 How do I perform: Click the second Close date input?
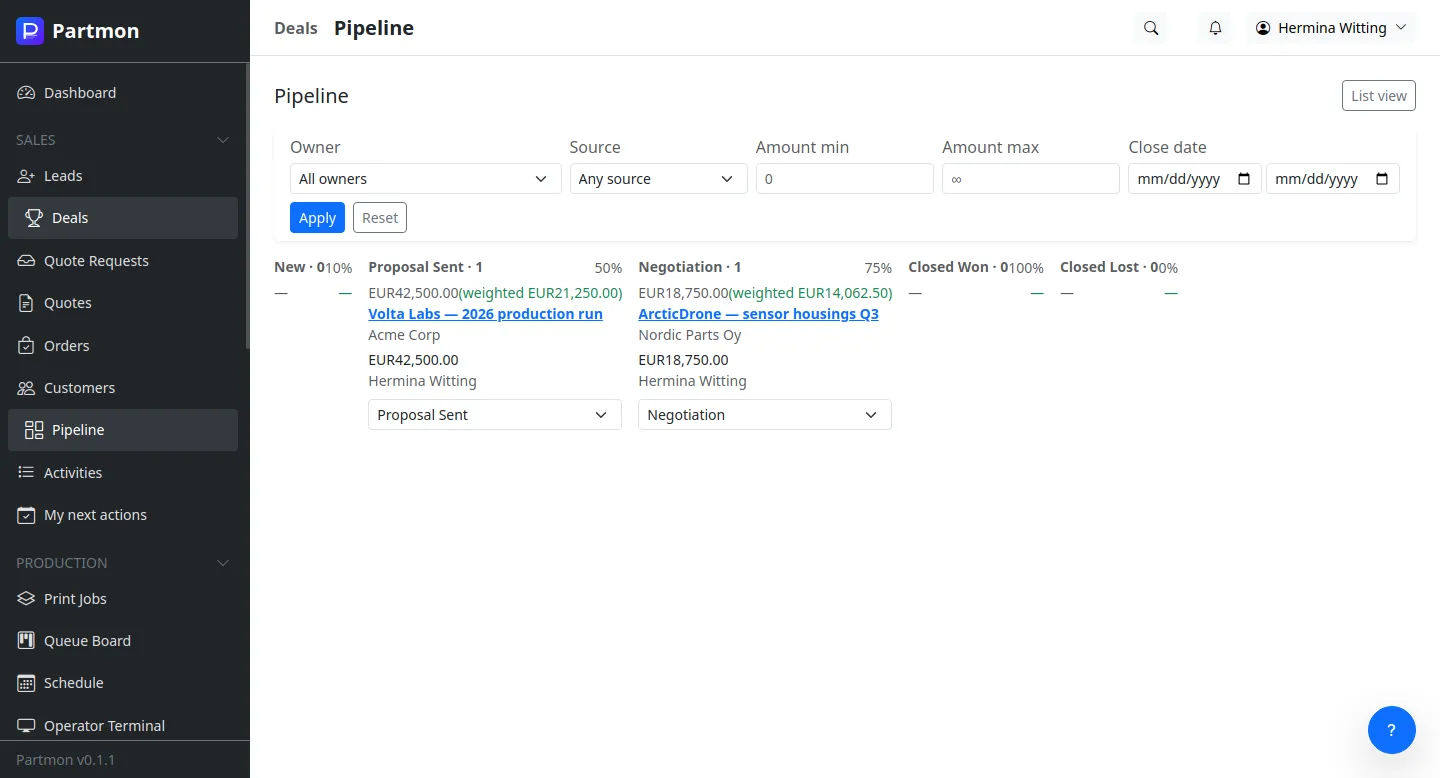(x=1333, y=179)
